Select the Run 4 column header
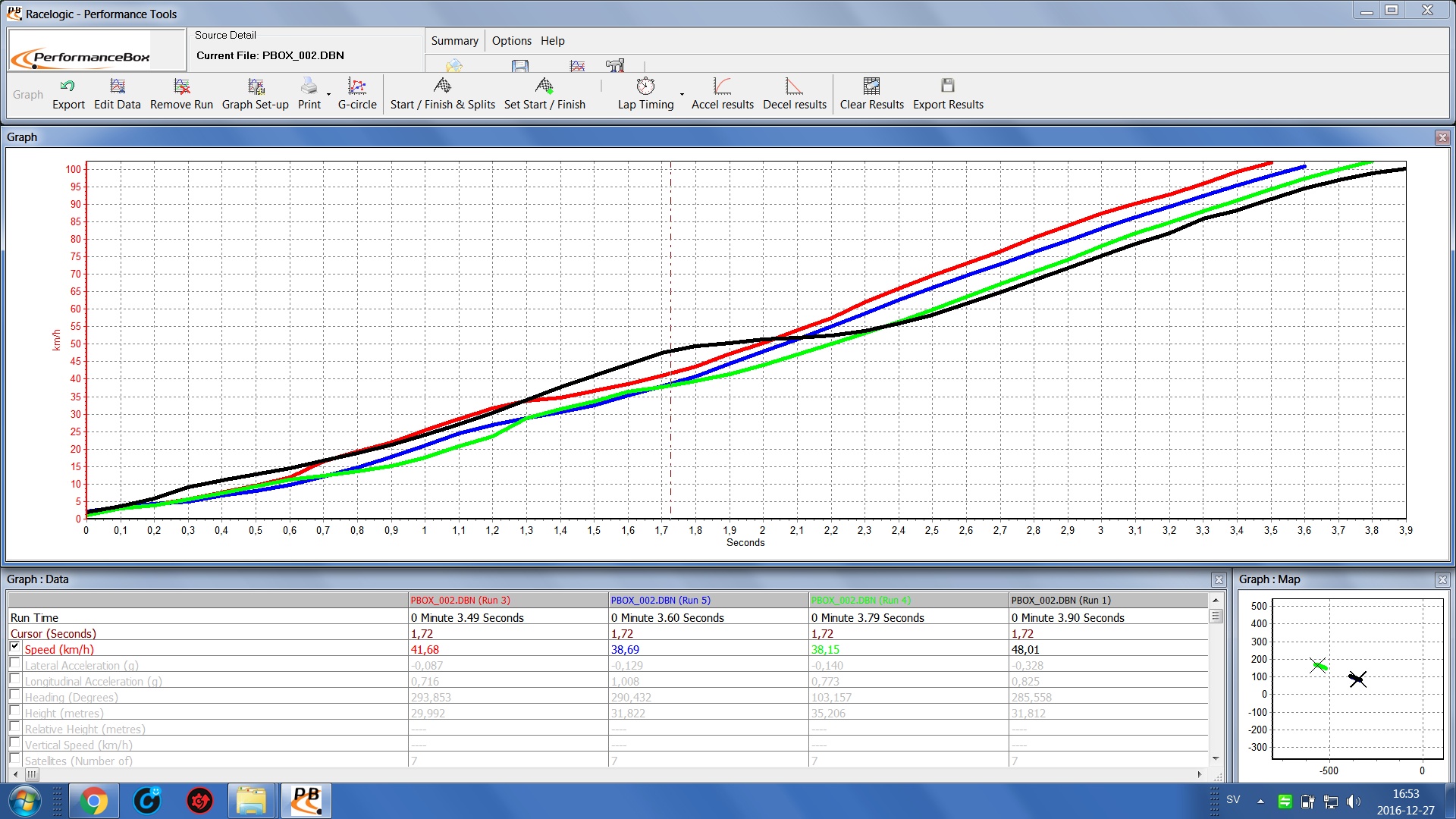 coord(908,600)
